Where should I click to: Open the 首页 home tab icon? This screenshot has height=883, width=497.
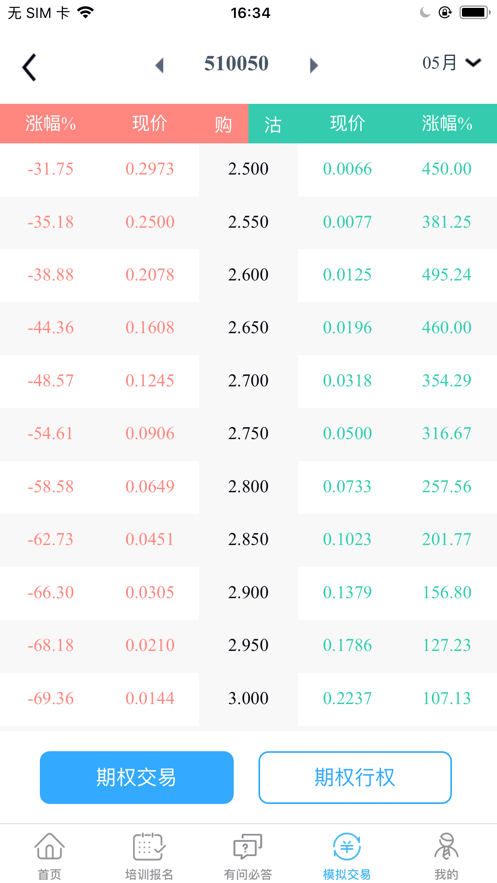coord(50,846)
